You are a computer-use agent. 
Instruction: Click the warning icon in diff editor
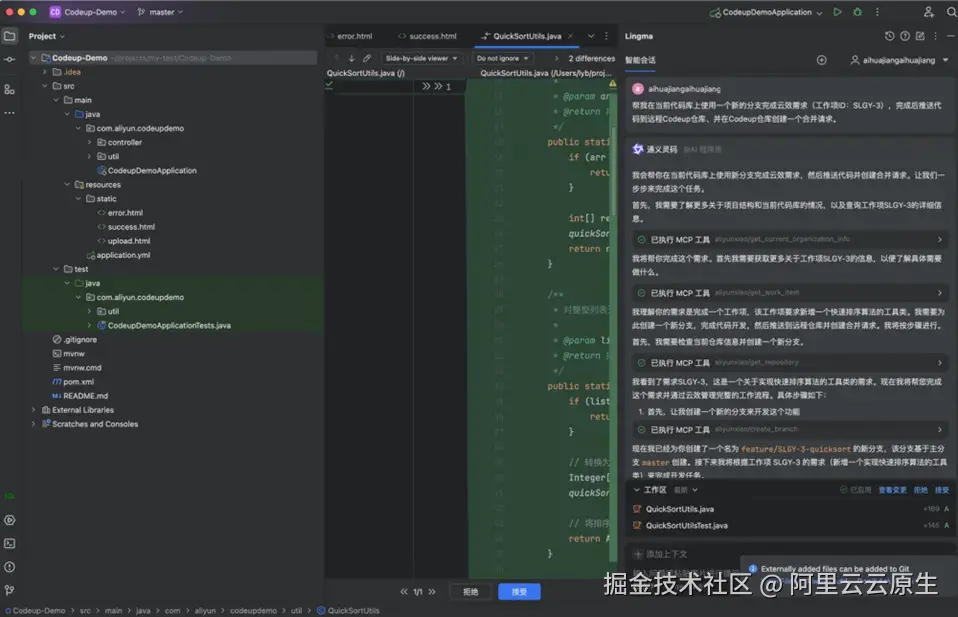pyautogui.click(x=612, y=83)
